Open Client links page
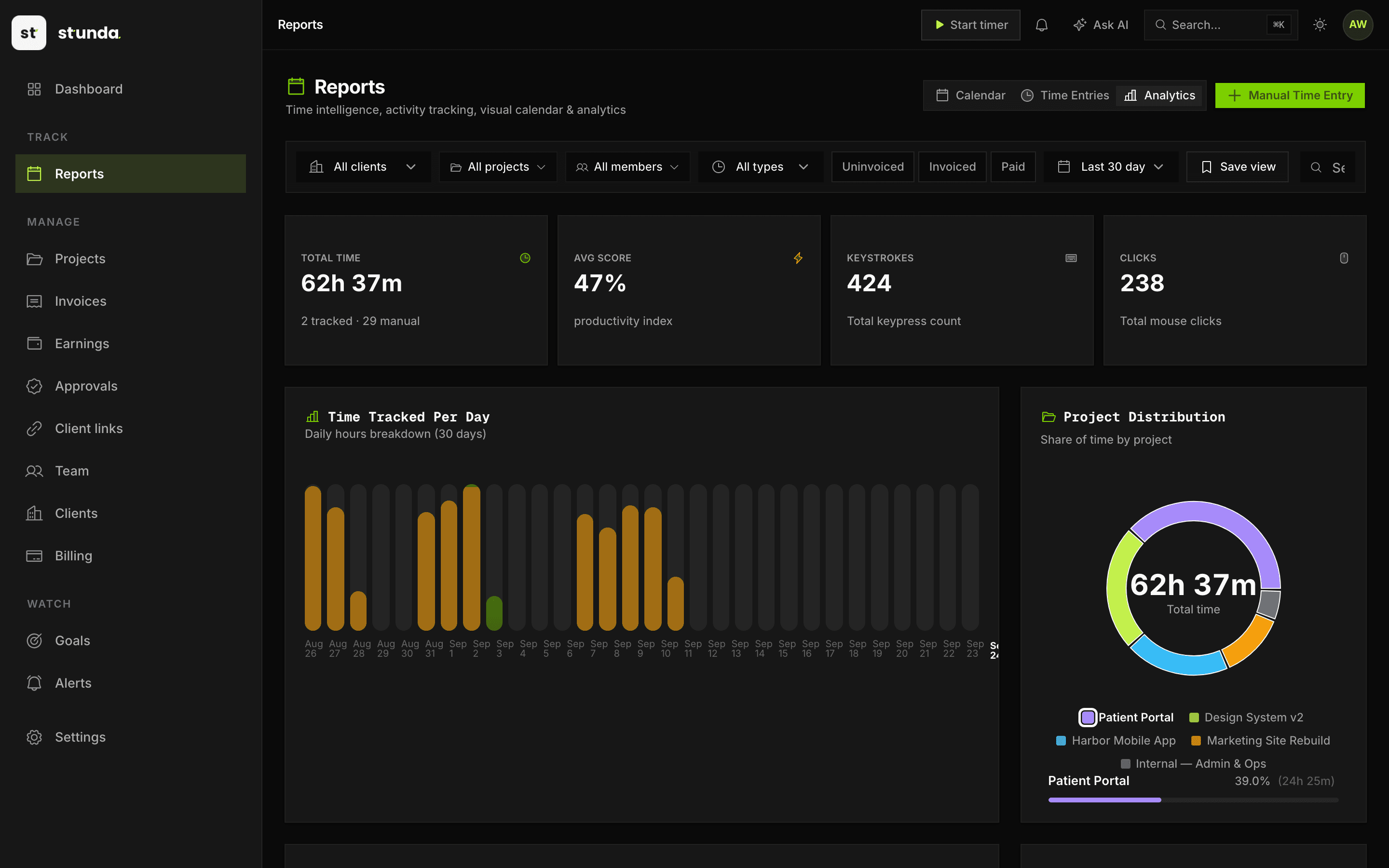This screenshot has height=868, width=1389. tap(130, 429)
